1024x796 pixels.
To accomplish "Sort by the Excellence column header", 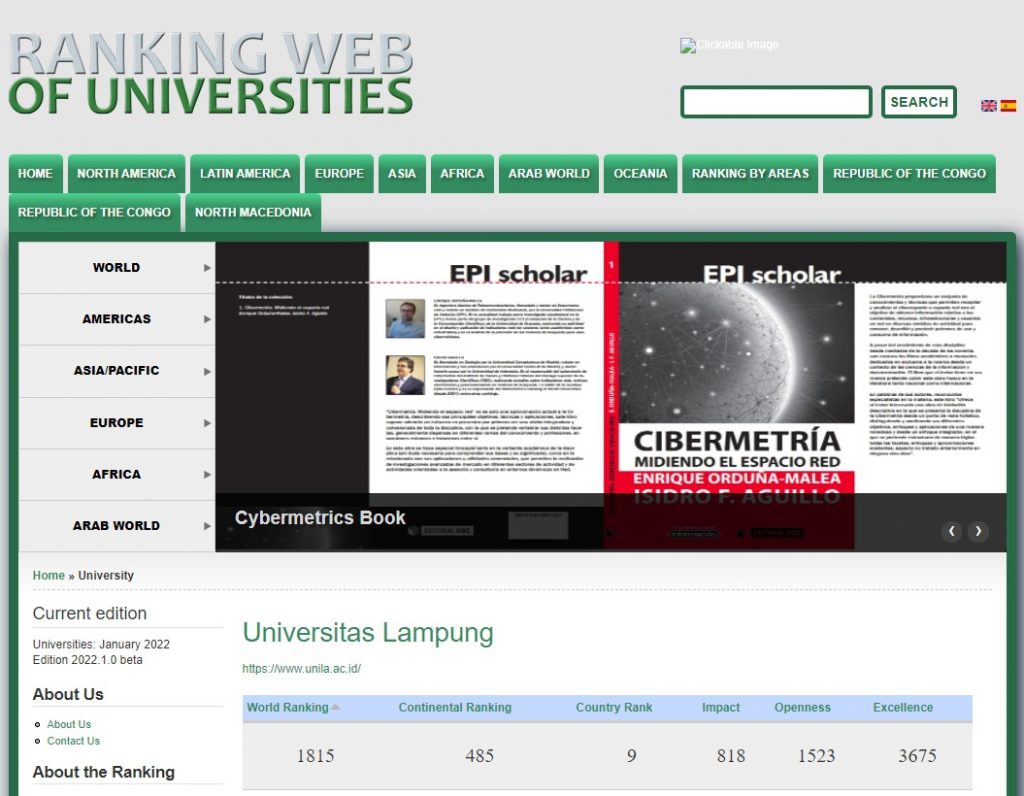I will [x=903, y=708].
